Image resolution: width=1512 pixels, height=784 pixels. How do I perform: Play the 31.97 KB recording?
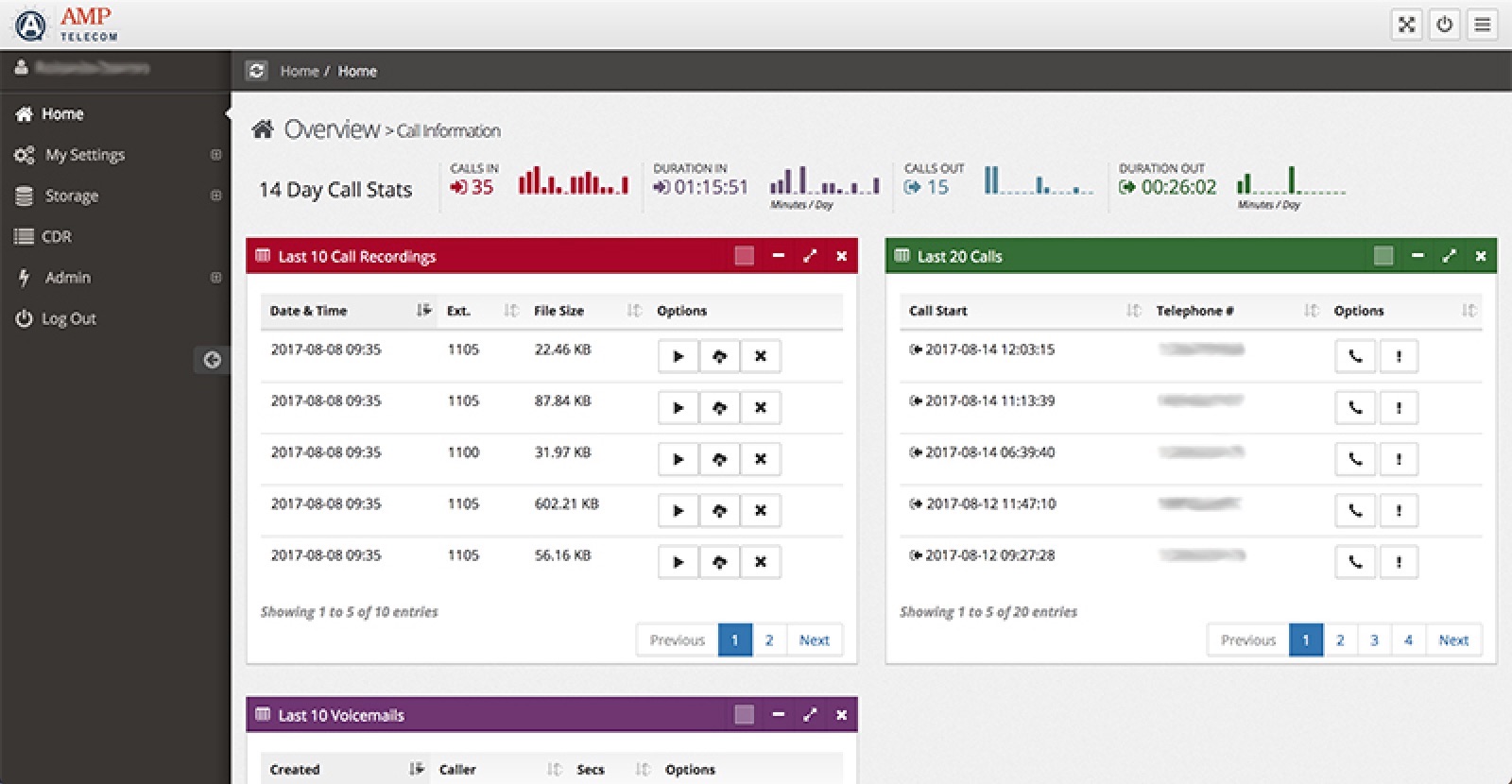(x=678, y=459)
